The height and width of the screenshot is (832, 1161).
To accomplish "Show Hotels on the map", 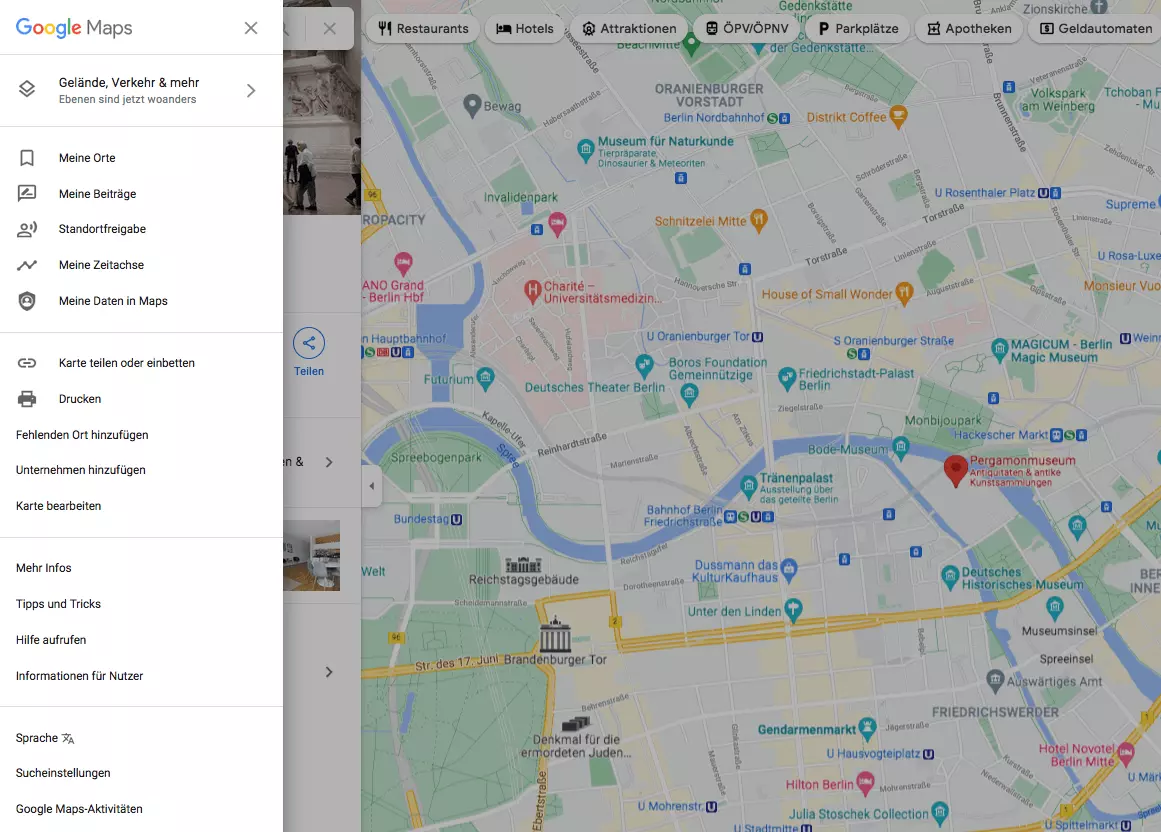I will click(x=524, y=29).
